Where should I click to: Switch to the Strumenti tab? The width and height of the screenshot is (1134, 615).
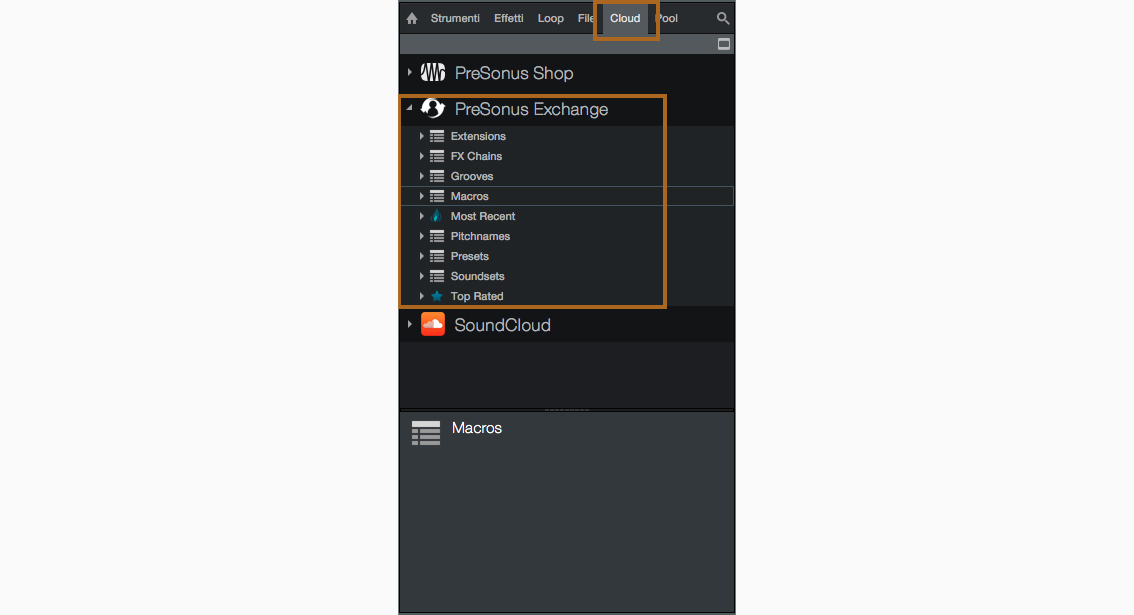tap(455, 19)
